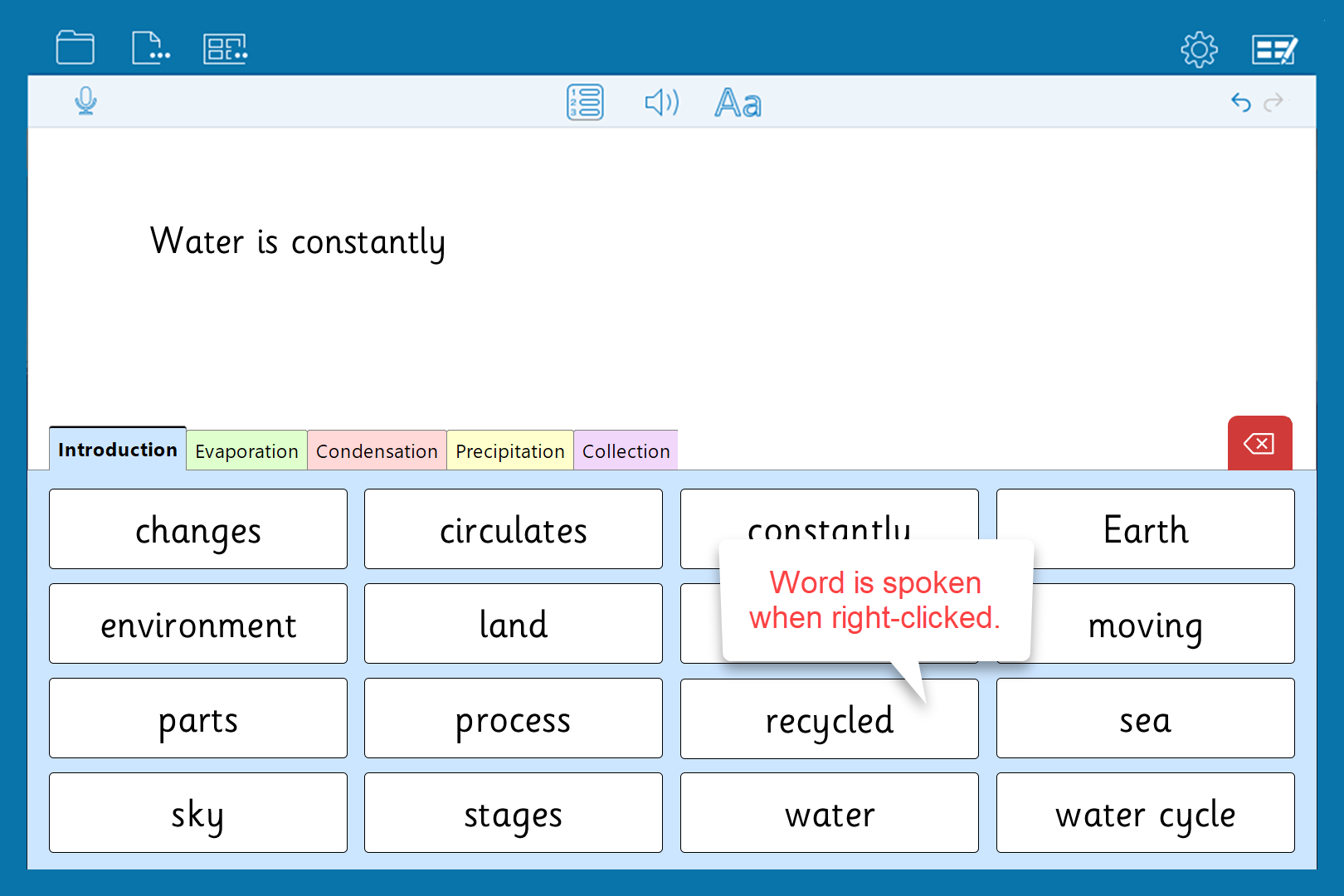Open the Condensation tab
Screen dimensions: 1344x896
(x=377, y=451)
